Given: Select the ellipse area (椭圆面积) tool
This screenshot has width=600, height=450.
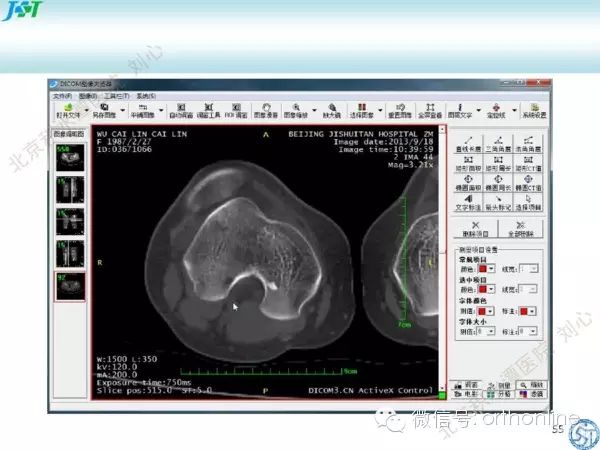Looking at the screenshot, I should point(468,183).
